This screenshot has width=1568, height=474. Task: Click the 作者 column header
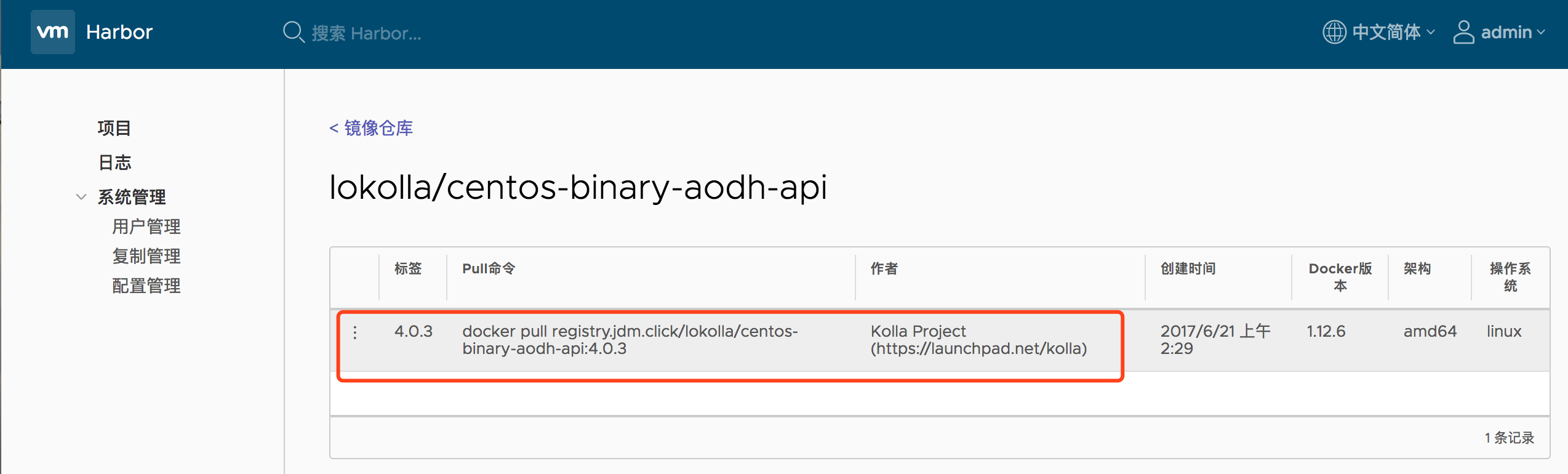pyautogui.click(x=884, y=268)
